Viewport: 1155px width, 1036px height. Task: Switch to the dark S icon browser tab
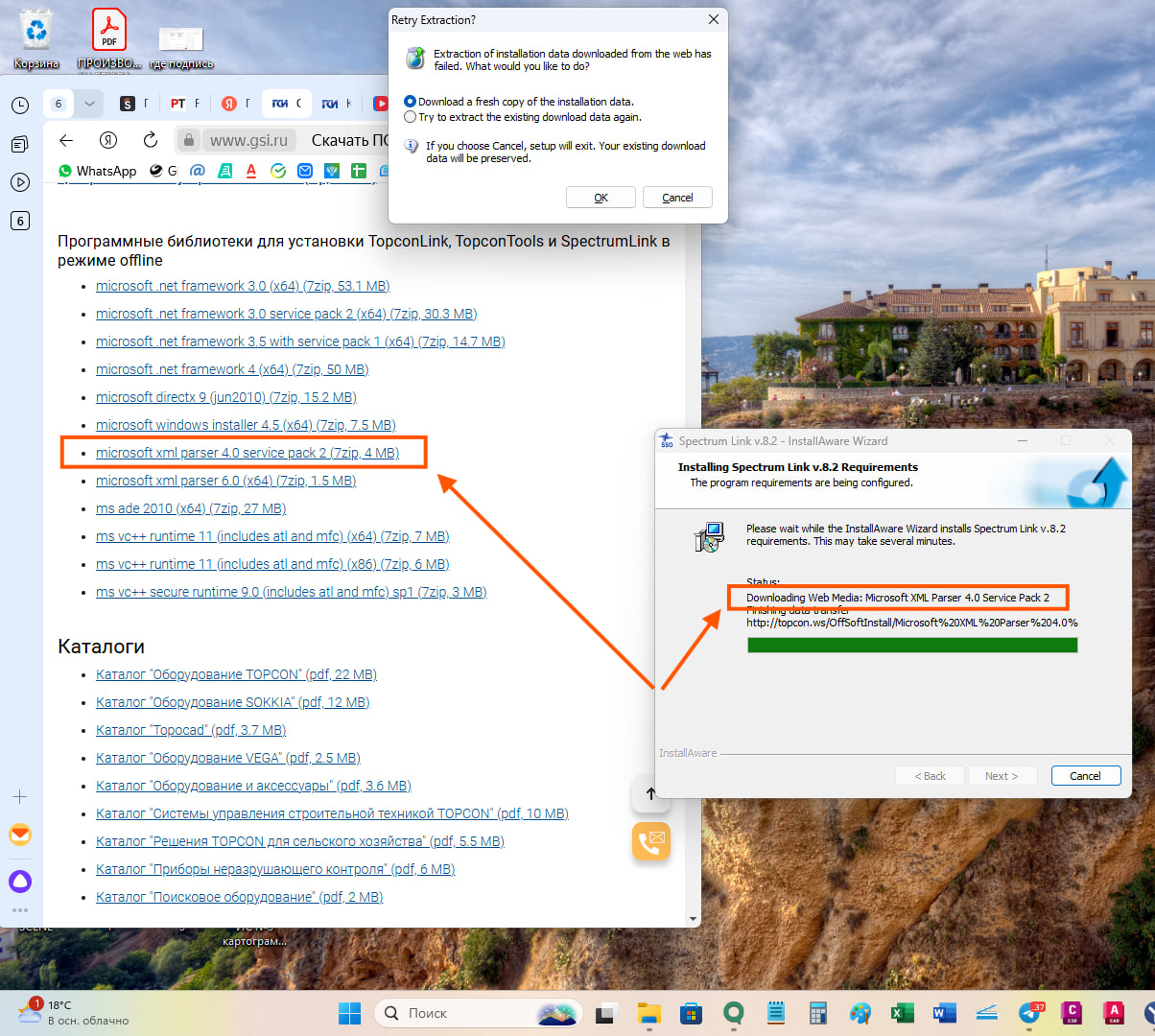133,104
